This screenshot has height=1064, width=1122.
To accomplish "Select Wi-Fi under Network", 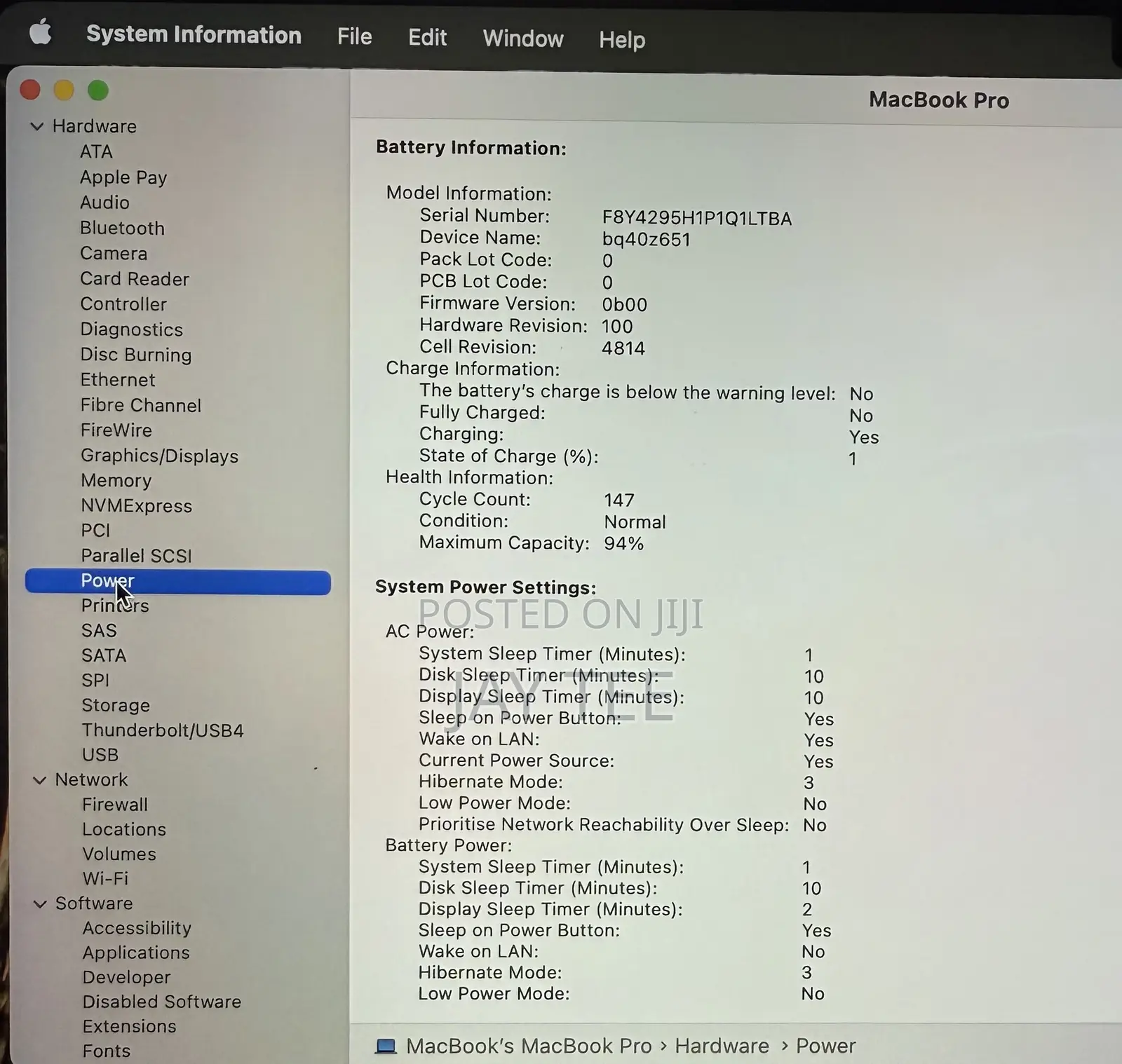I will (x=105, y=879).
